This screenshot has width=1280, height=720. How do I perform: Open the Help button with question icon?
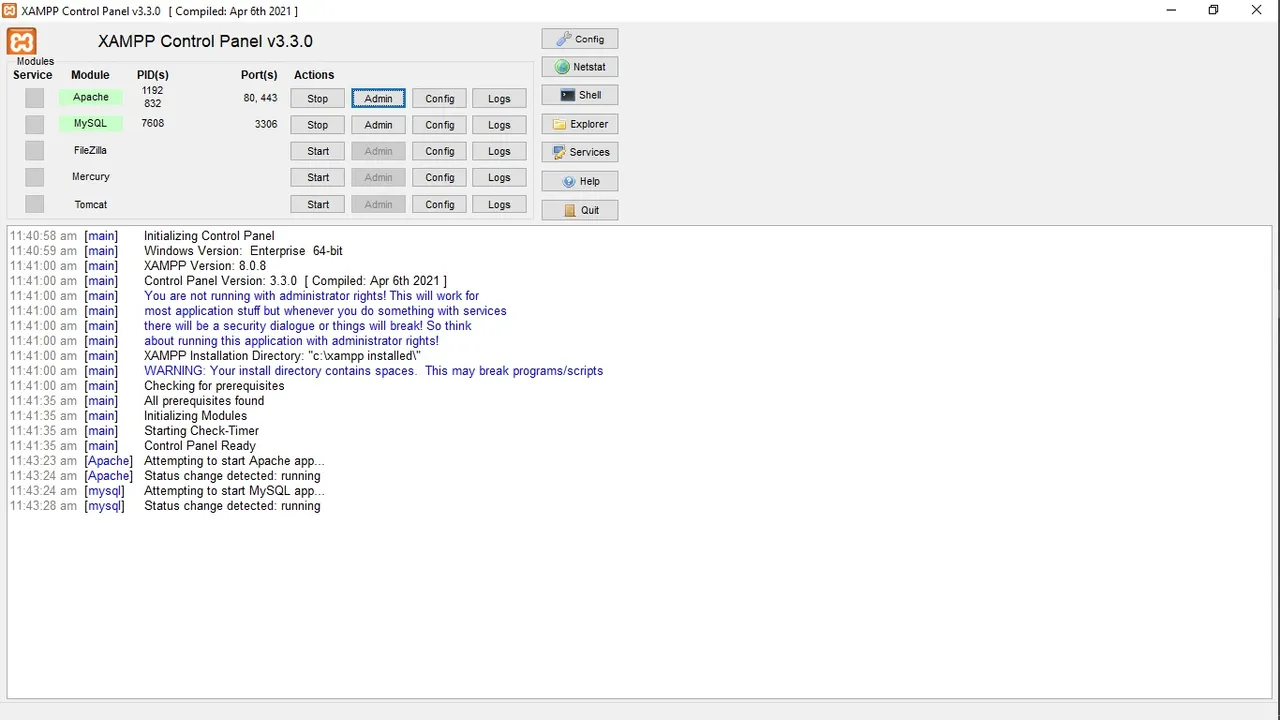[580, 181]
